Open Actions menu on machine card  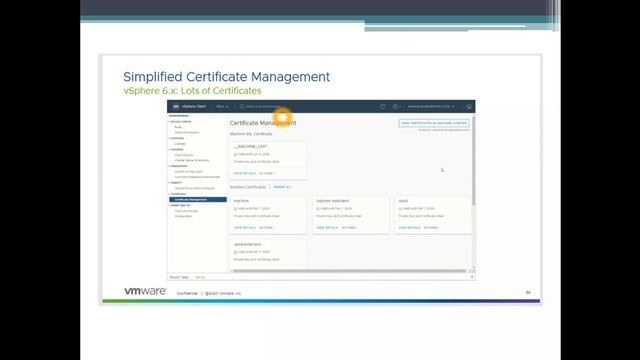pyautogui.click(x=267, y=228)
